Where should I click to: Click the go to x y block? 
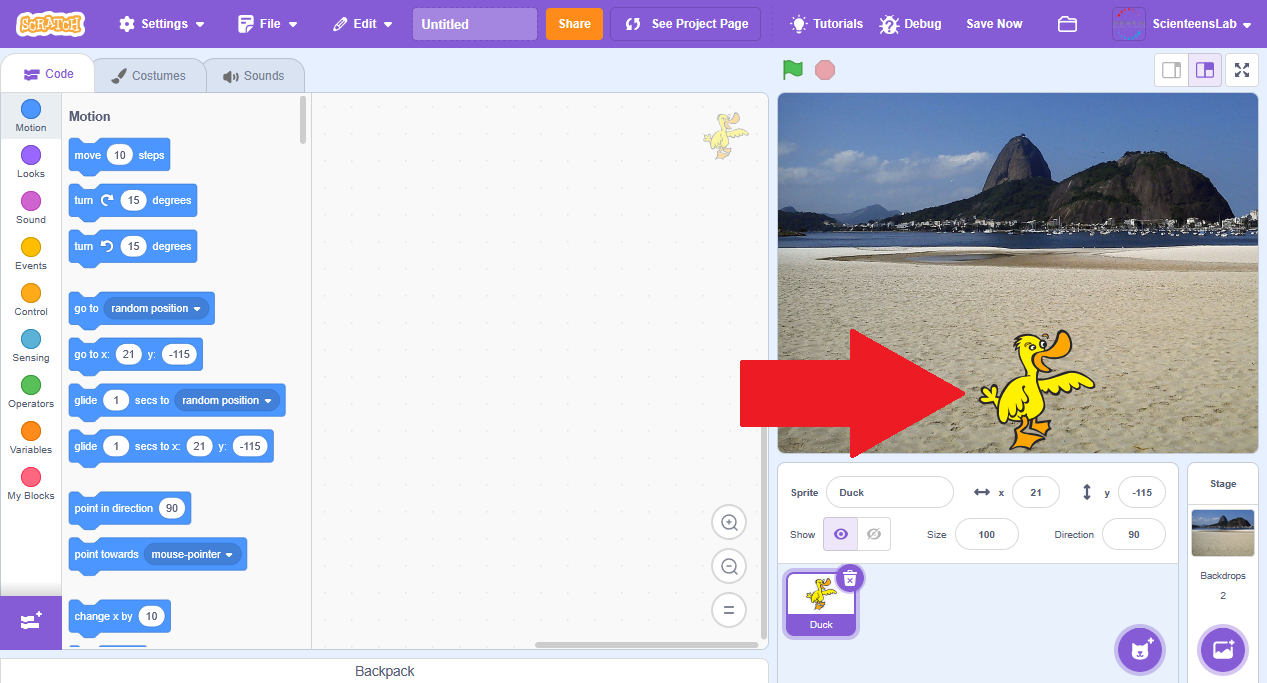click(x=135, y=354)
